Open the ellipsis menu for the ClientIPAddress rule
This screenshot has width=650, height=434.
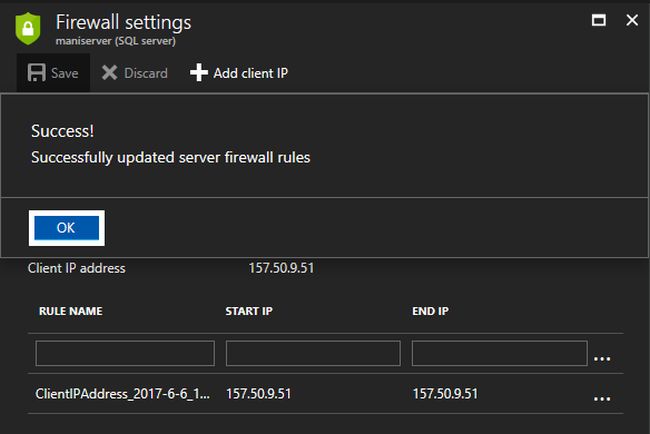(602, 397)
